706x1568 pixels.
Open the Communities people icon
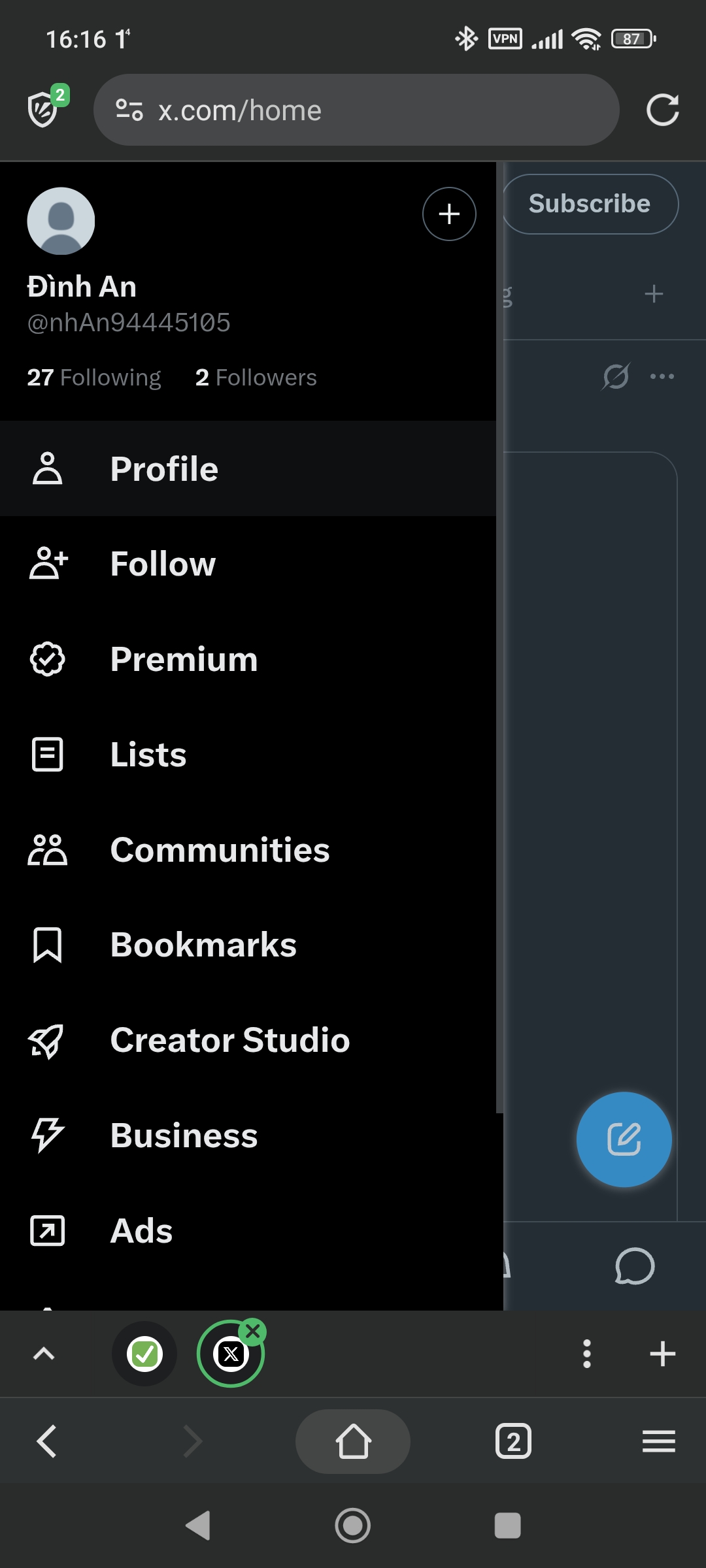point(48,849)
